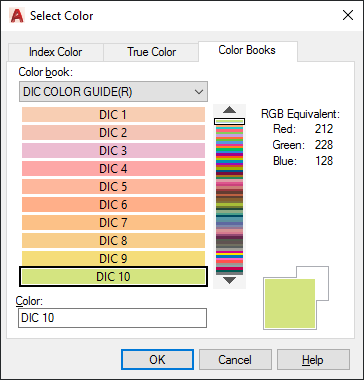Click the Color name input field
The height and width of the screenshot is (380, 364).
point(112,318)
